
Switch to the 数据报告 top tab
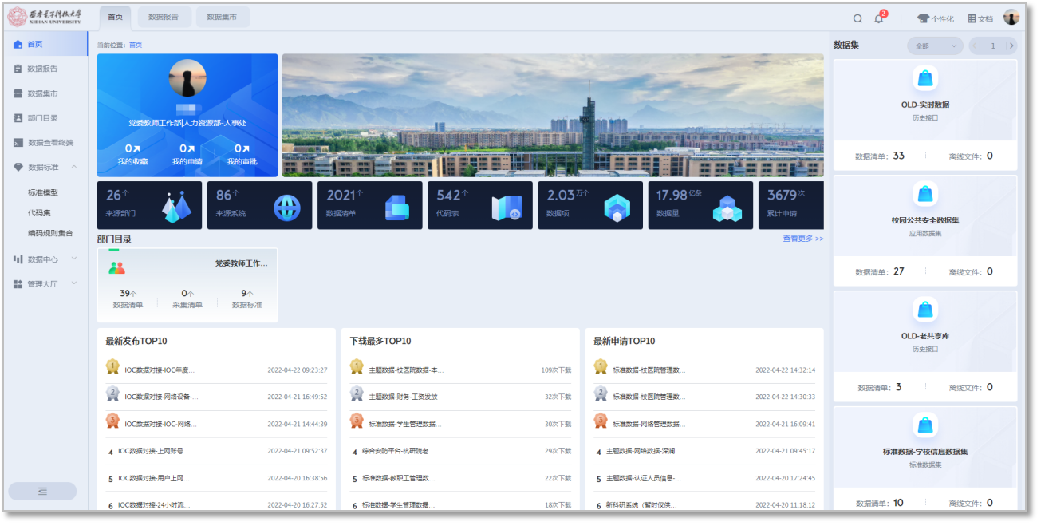tap(164, 17)
